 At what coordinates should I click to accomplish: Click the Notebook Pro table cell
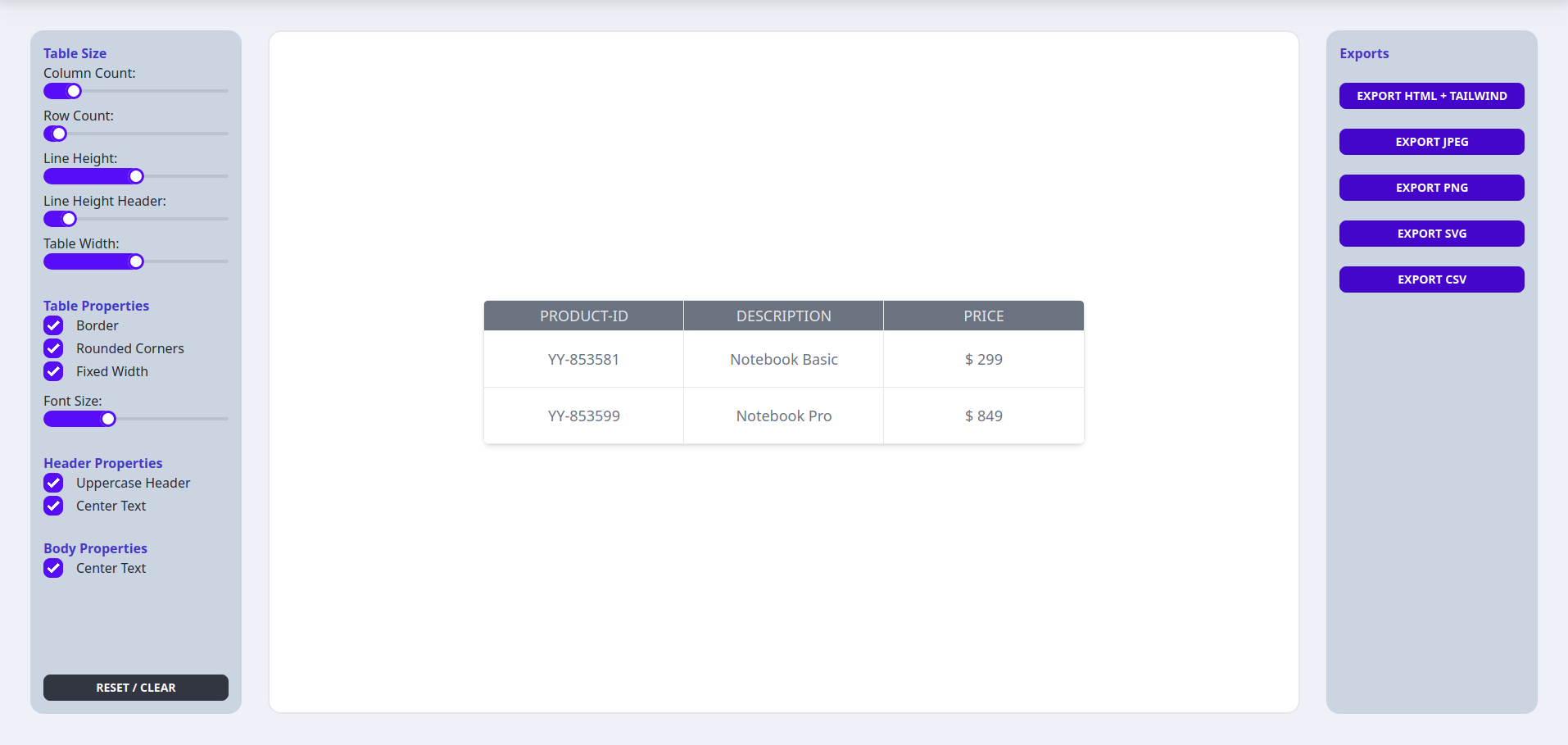[783, 416]
